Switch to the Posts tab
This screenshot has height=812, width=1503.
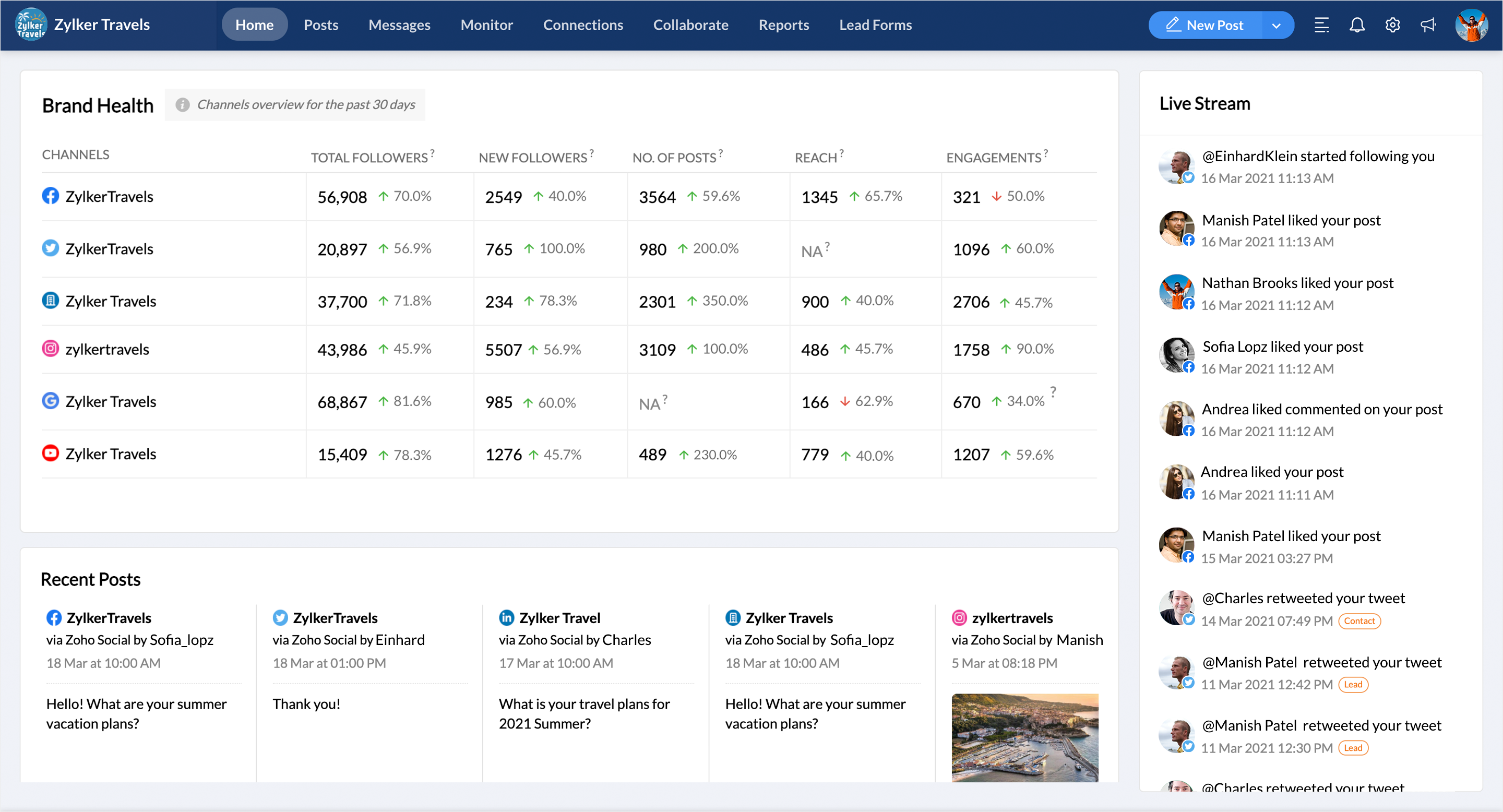321,25
